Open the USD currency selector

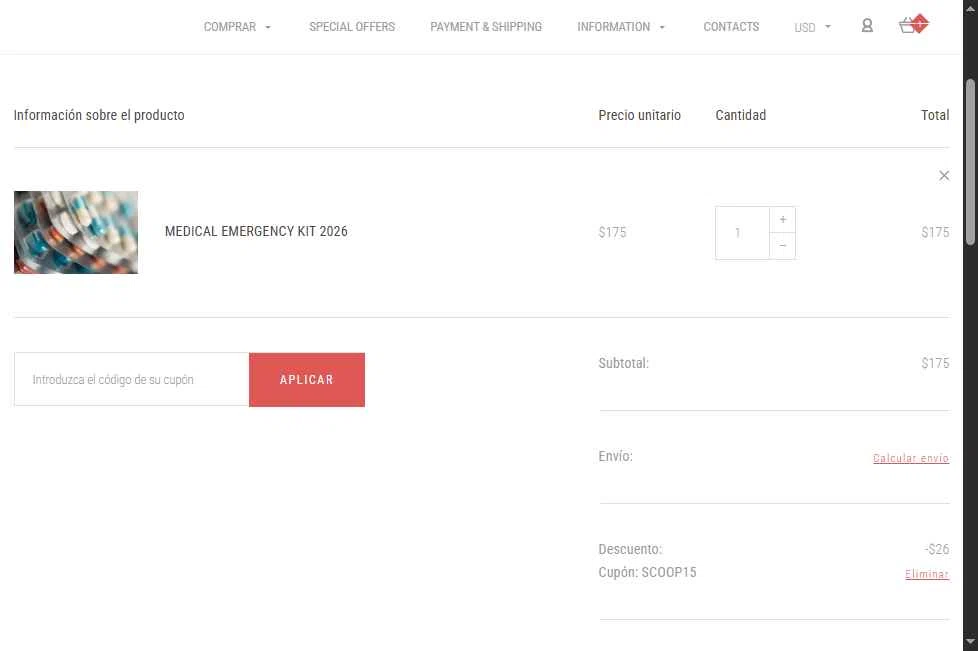(812, 27)
